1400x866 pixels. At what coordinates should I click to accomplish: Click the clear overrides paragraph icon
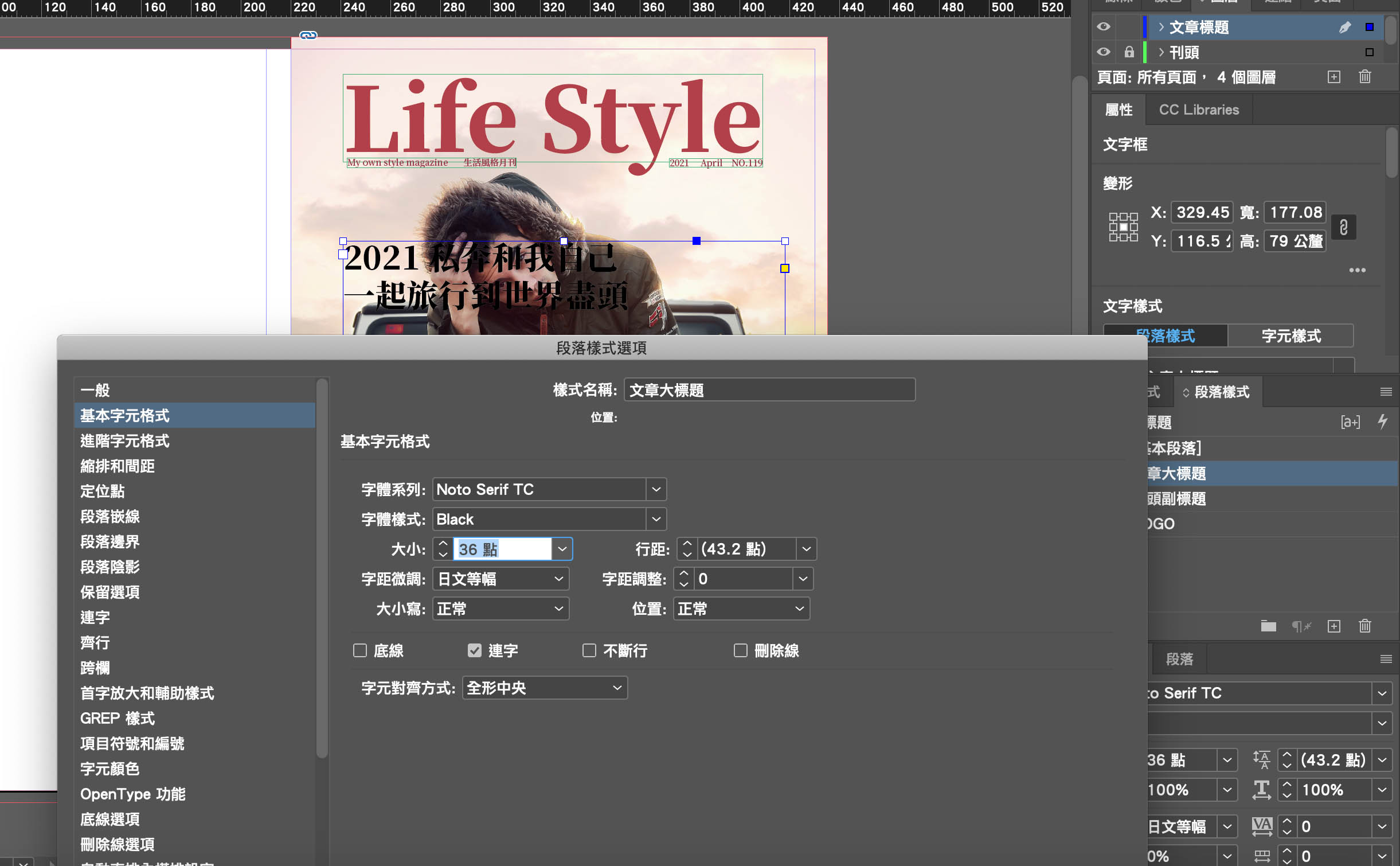pos(1301,626)
